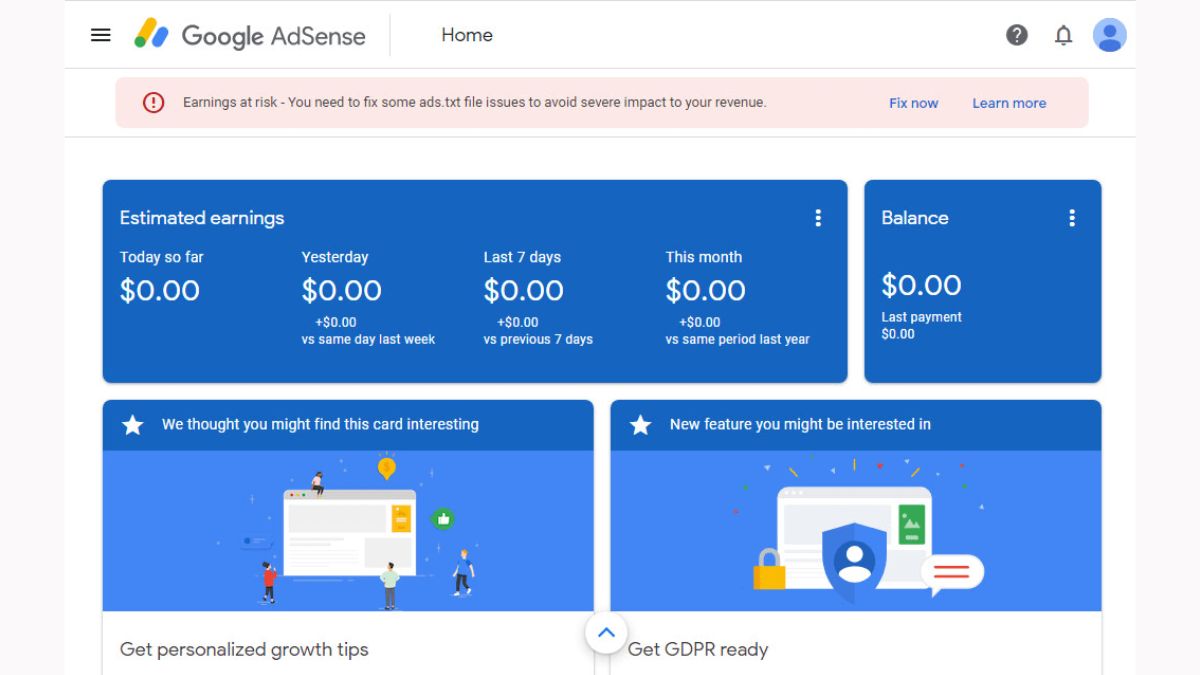Screen dimensions: 1200x675
Task: Click the red warning icon in the alert
Action: [x=153, y=102]
